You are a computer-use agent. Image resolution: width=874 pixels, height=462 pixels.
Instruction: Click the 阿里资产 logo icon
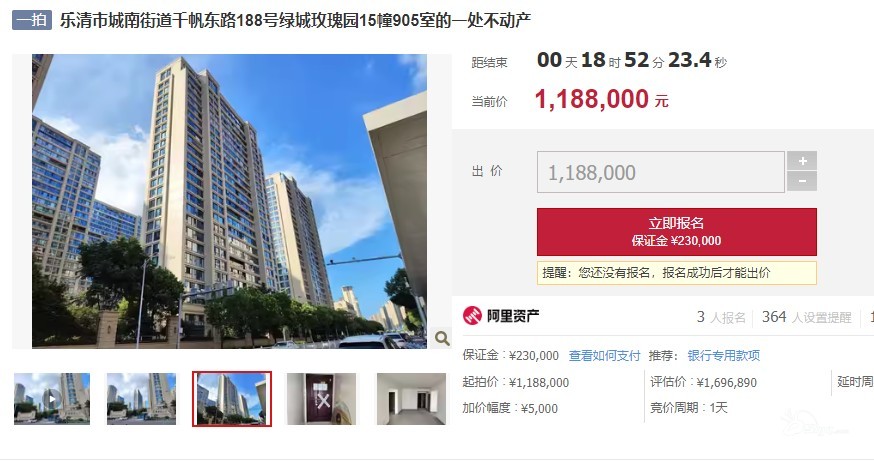coord(472,316)
